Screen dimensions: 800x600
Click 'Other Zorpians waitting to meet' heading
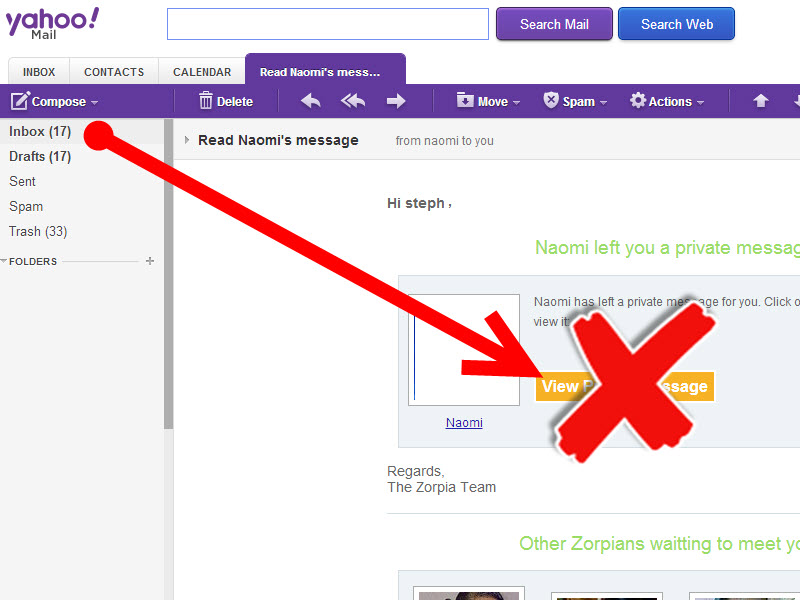click(660, 544)
